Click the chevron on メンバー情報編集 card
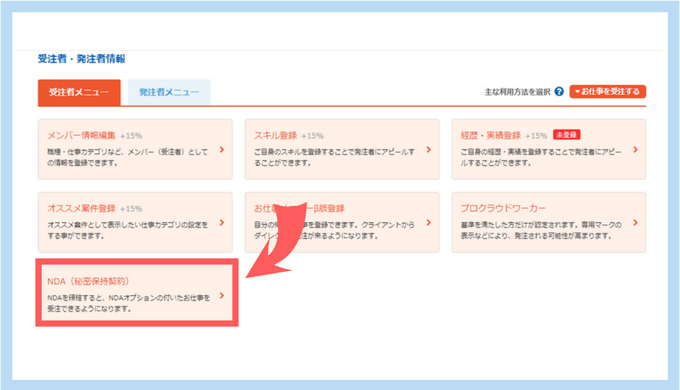The image size is (680, 390). 222,150
